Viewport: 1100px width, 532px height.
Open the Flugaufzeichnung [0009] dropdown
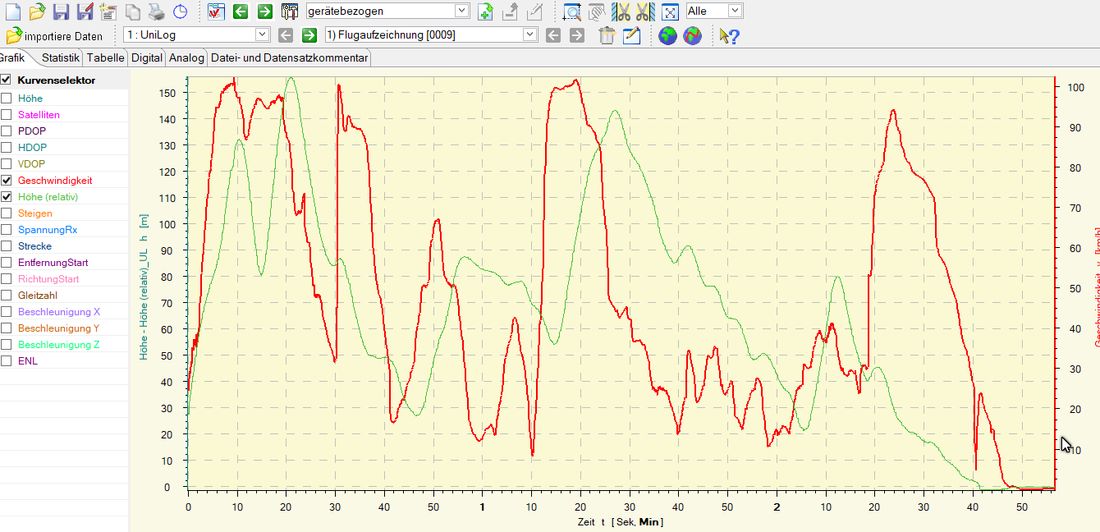click(x=530, y=35)
